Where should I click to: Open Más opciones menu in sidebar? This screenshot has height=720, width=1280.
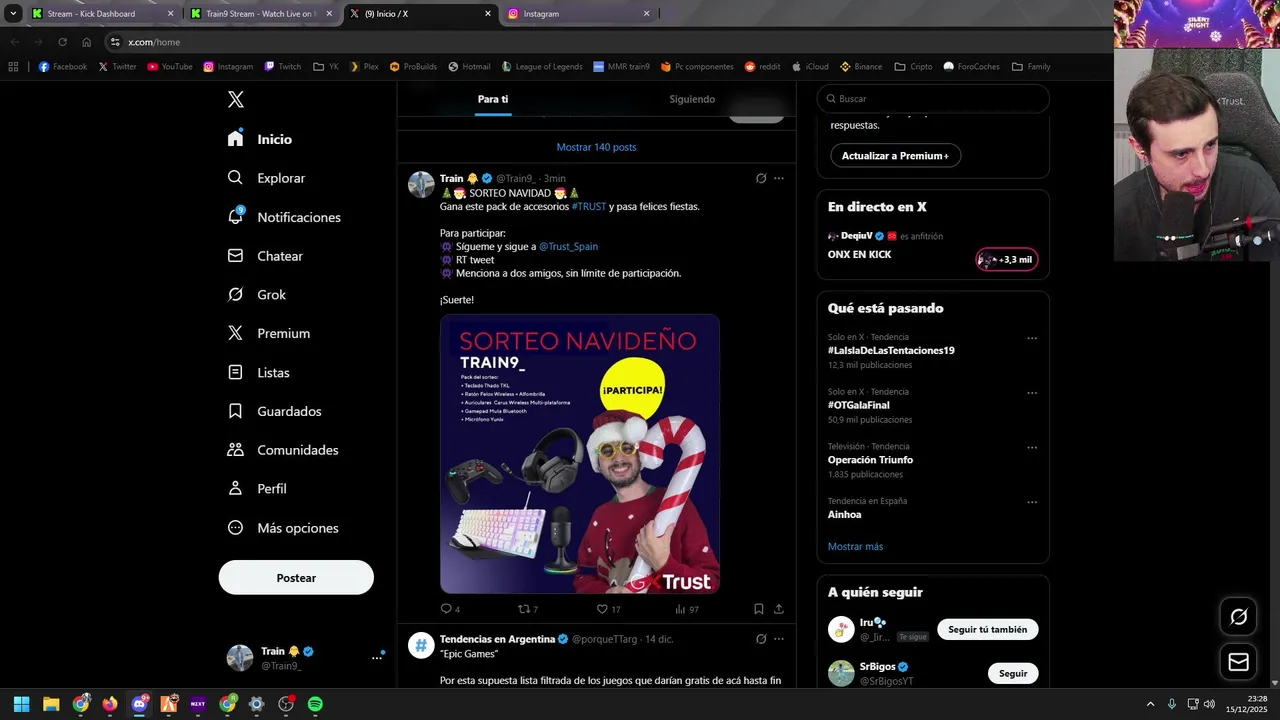[x=283, y=528]
